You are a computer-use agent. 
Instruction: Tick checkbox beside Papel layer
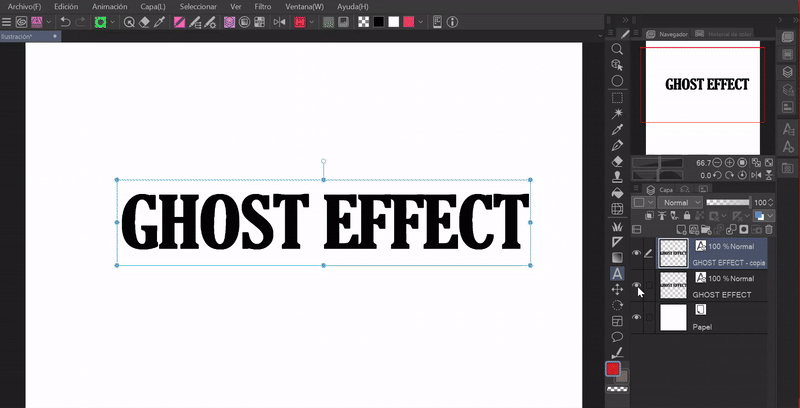click(x=649, y=317)
